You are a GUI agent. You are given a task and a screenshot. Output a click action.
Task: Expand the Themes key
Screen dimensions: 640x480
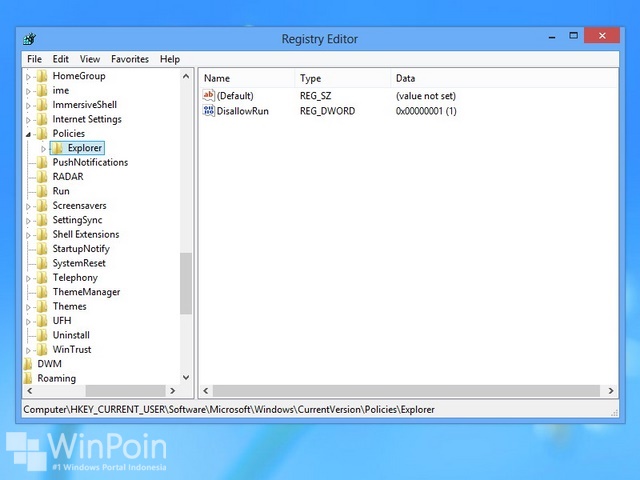click(28, 307)
